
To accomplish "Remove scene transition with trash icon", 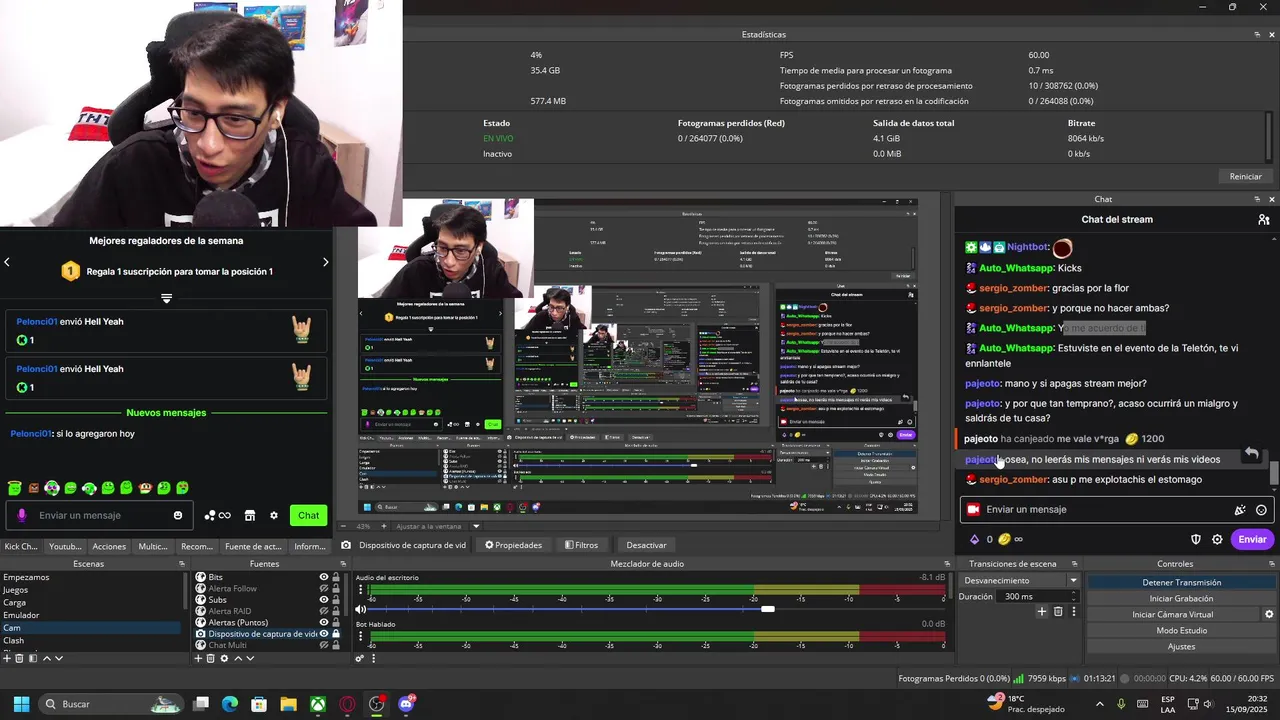I will click(x=1058, y=611).
